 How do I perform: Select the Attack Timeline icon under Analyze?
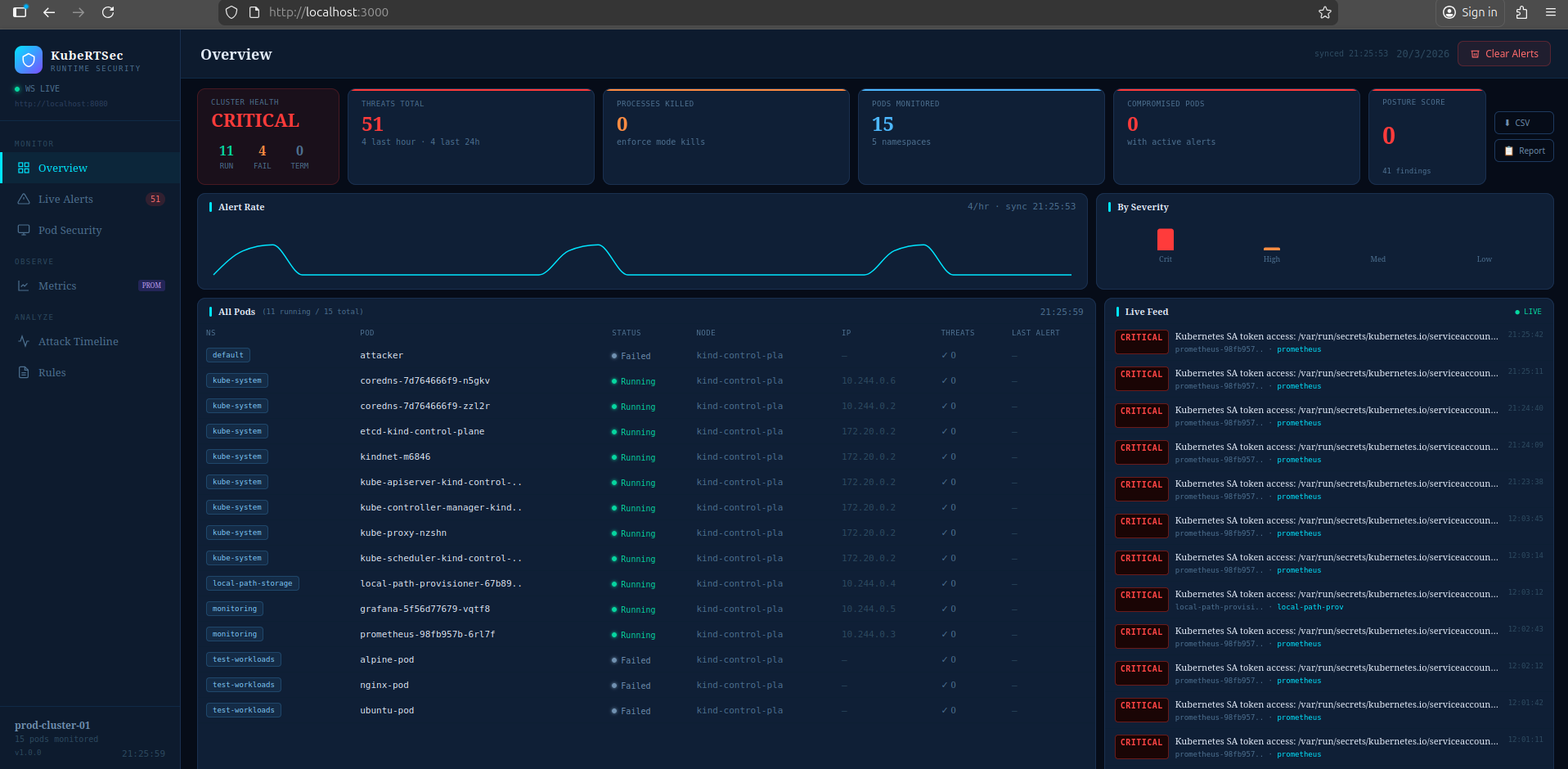[x=24, y=341]
